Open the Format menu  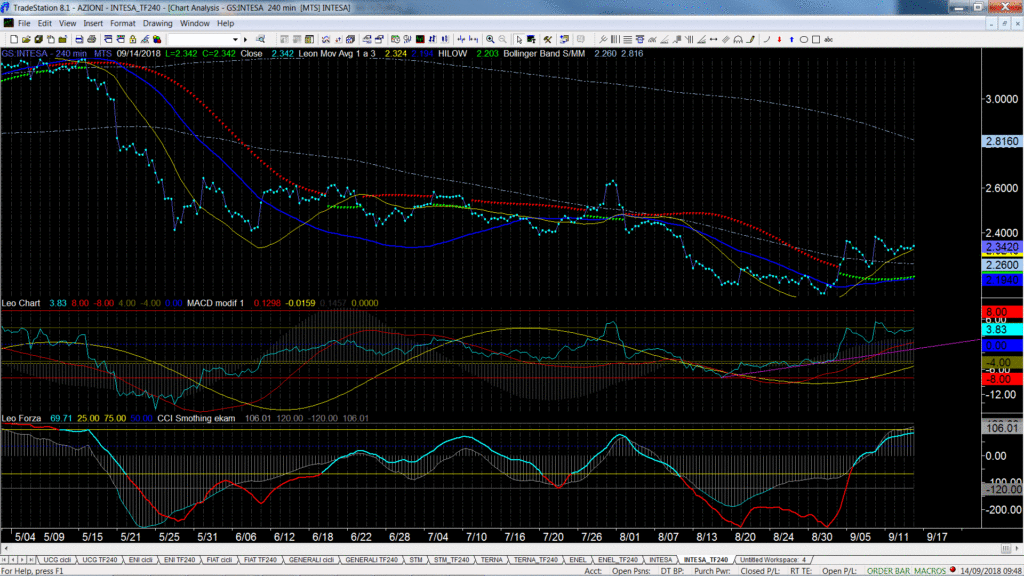tap(123, 24)
